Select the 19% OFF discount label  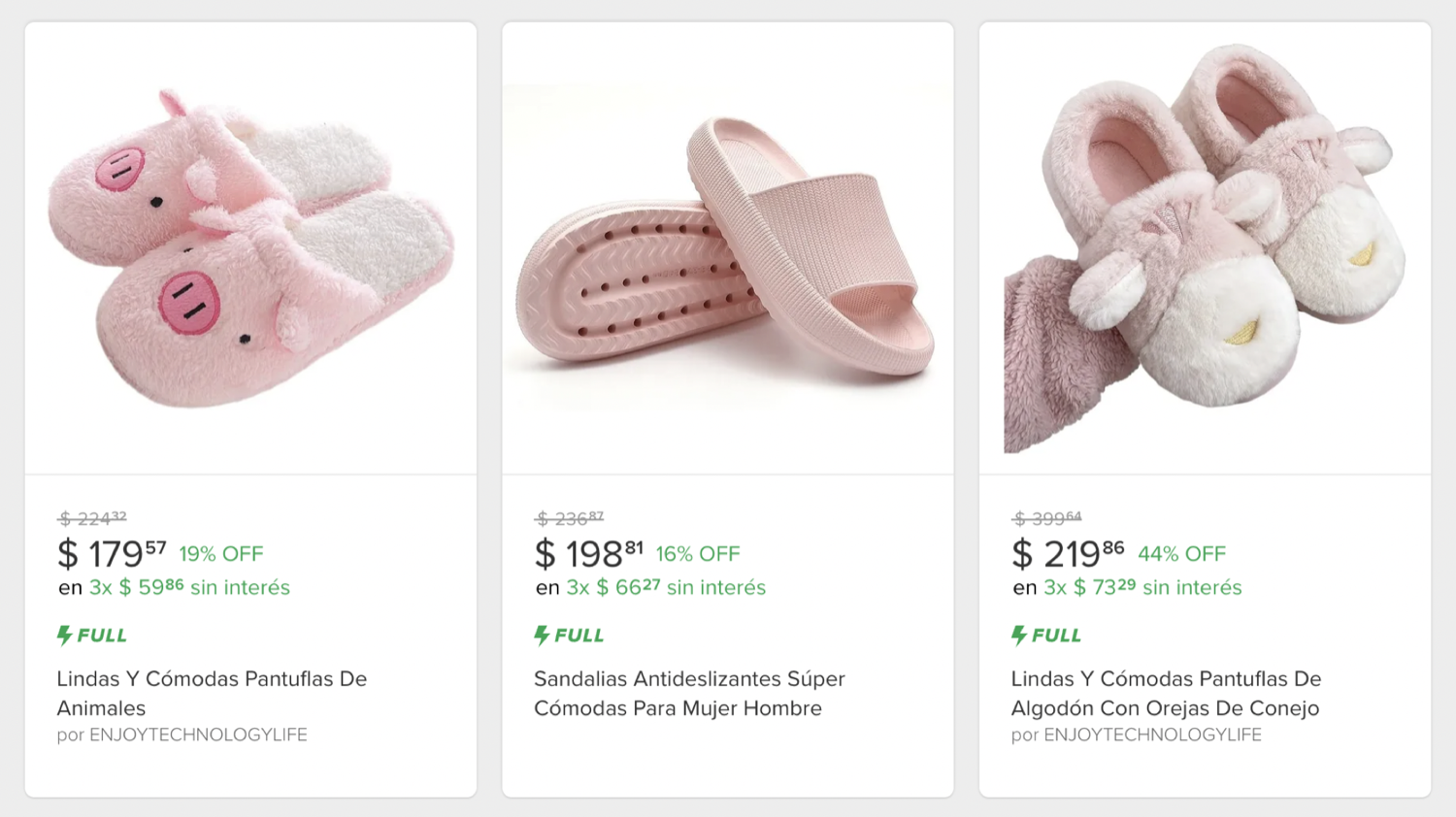221,554
